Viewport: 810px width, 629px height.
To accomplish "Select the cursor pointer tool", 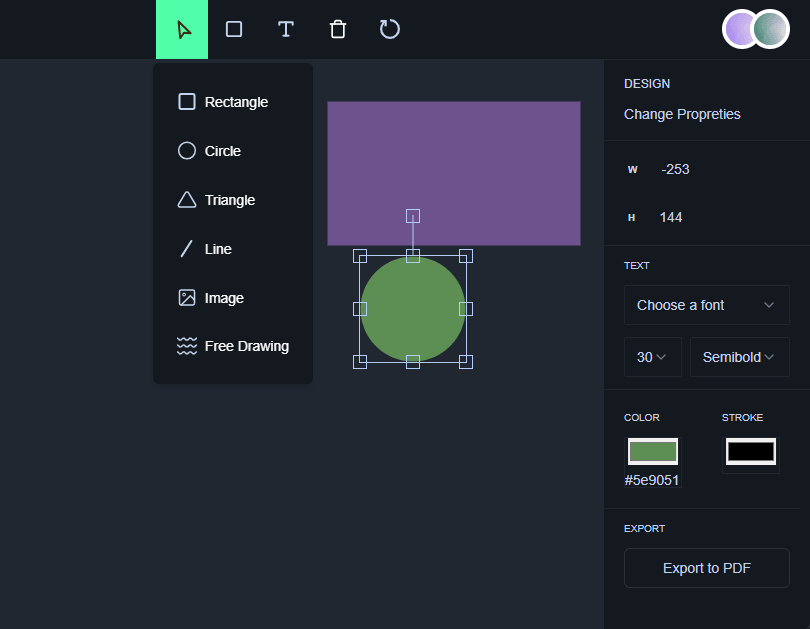I will 182,29.
